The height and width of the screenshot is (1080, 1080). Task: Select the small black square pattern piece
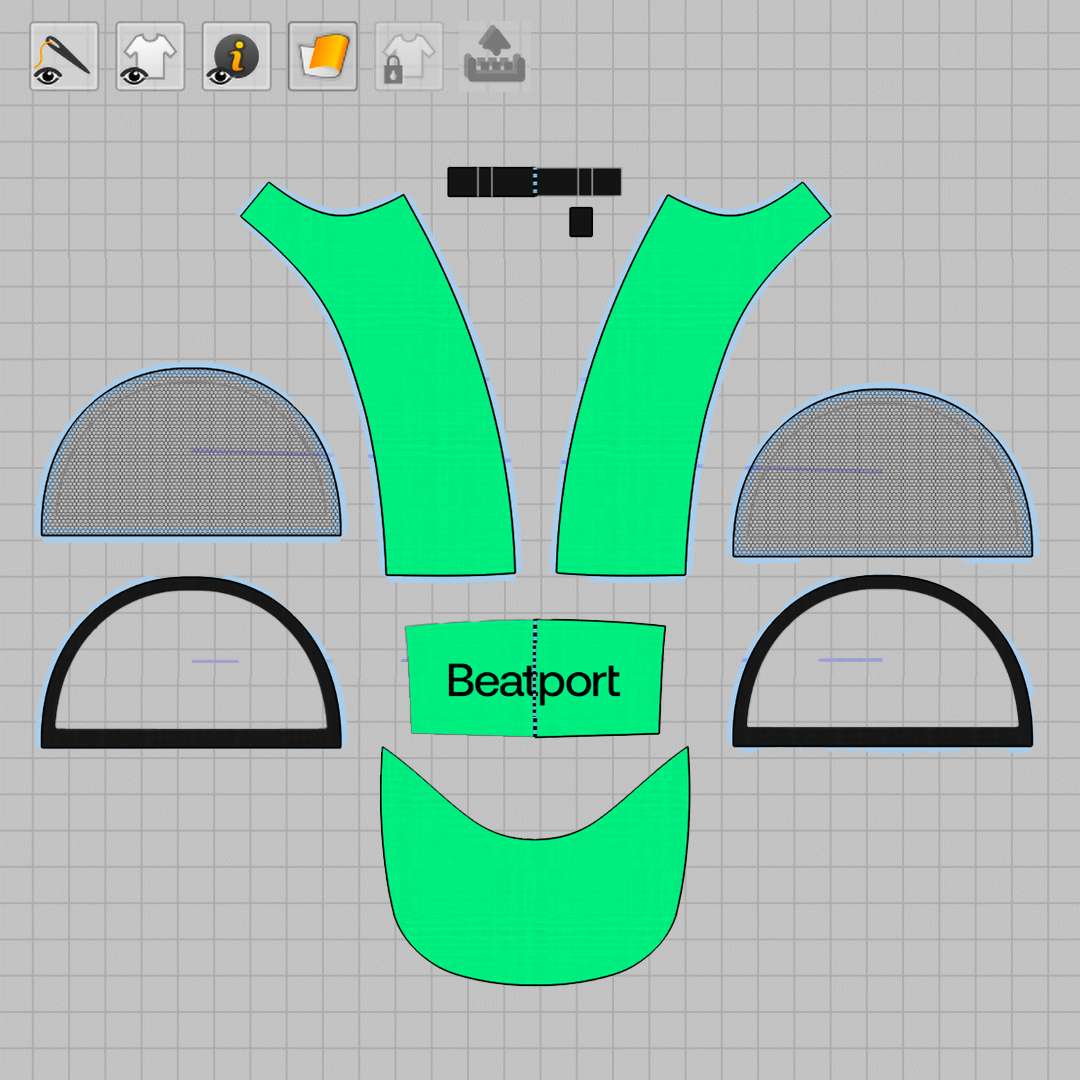tap(581, 222)
